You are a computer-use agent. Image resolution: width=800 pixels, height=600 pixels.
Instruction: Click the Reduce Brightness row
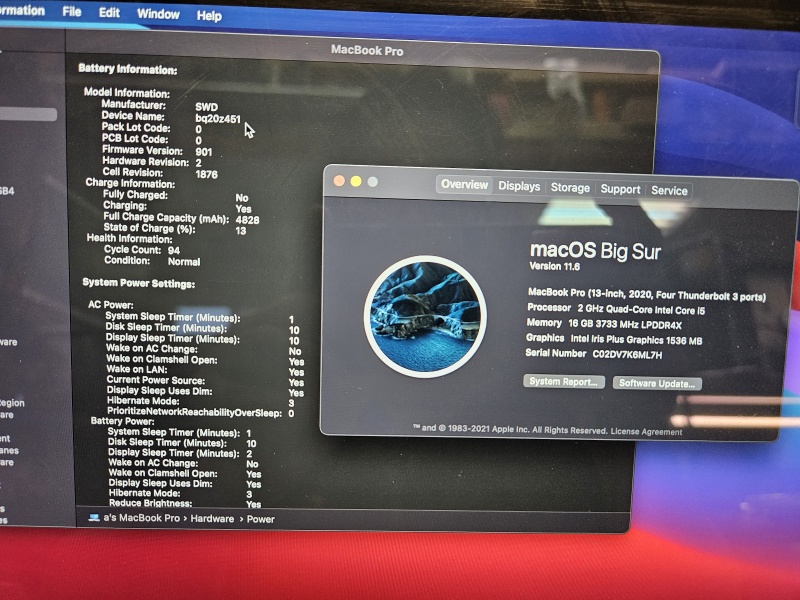click(x=185, y=504)
